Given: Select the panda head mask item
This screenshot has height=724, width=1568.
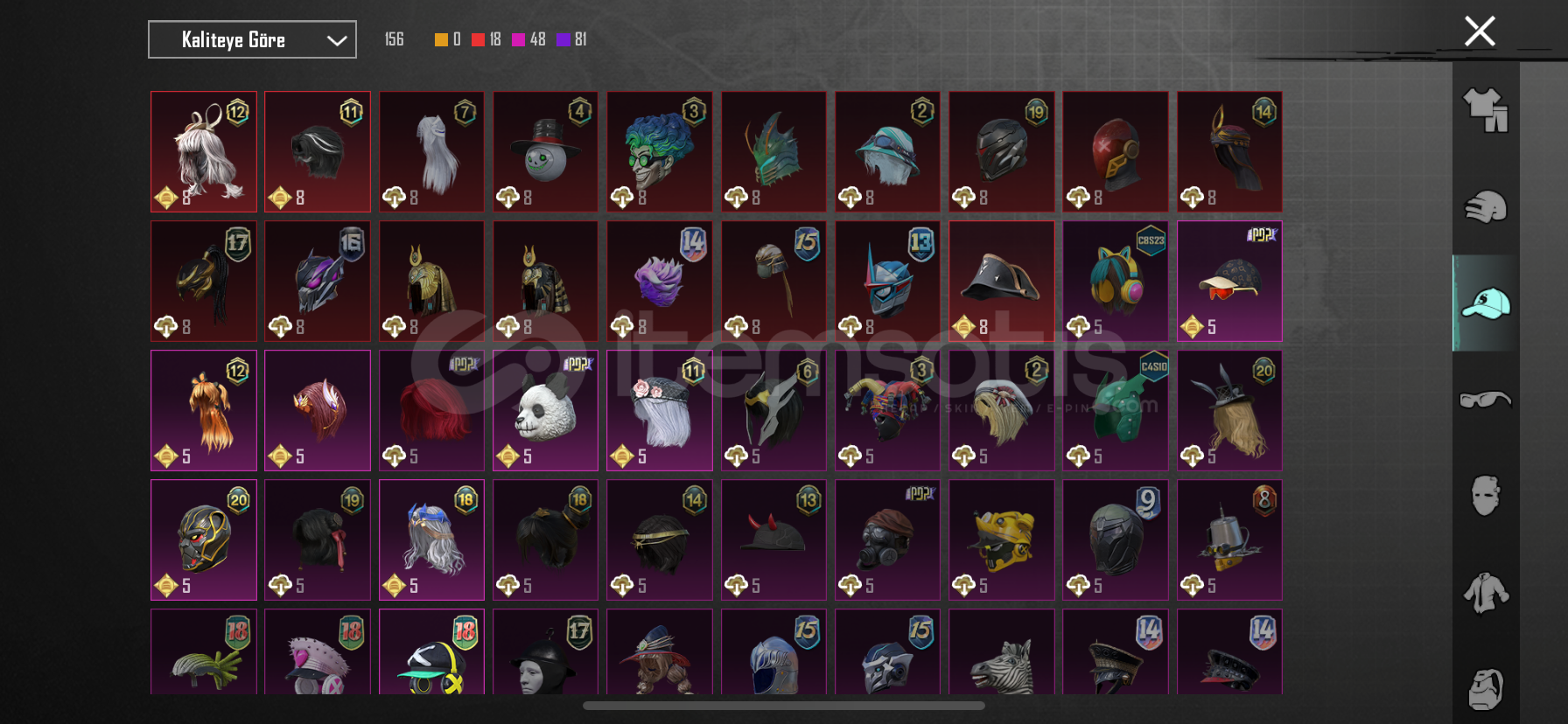Looking at the screenshot, I should [x=545, y=410].
